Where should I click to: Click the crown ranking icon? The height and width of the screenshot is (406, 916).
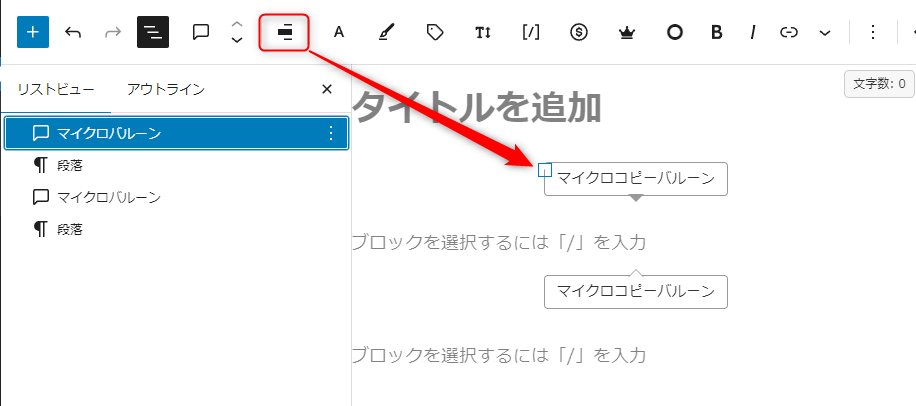[x=627, y=32]
